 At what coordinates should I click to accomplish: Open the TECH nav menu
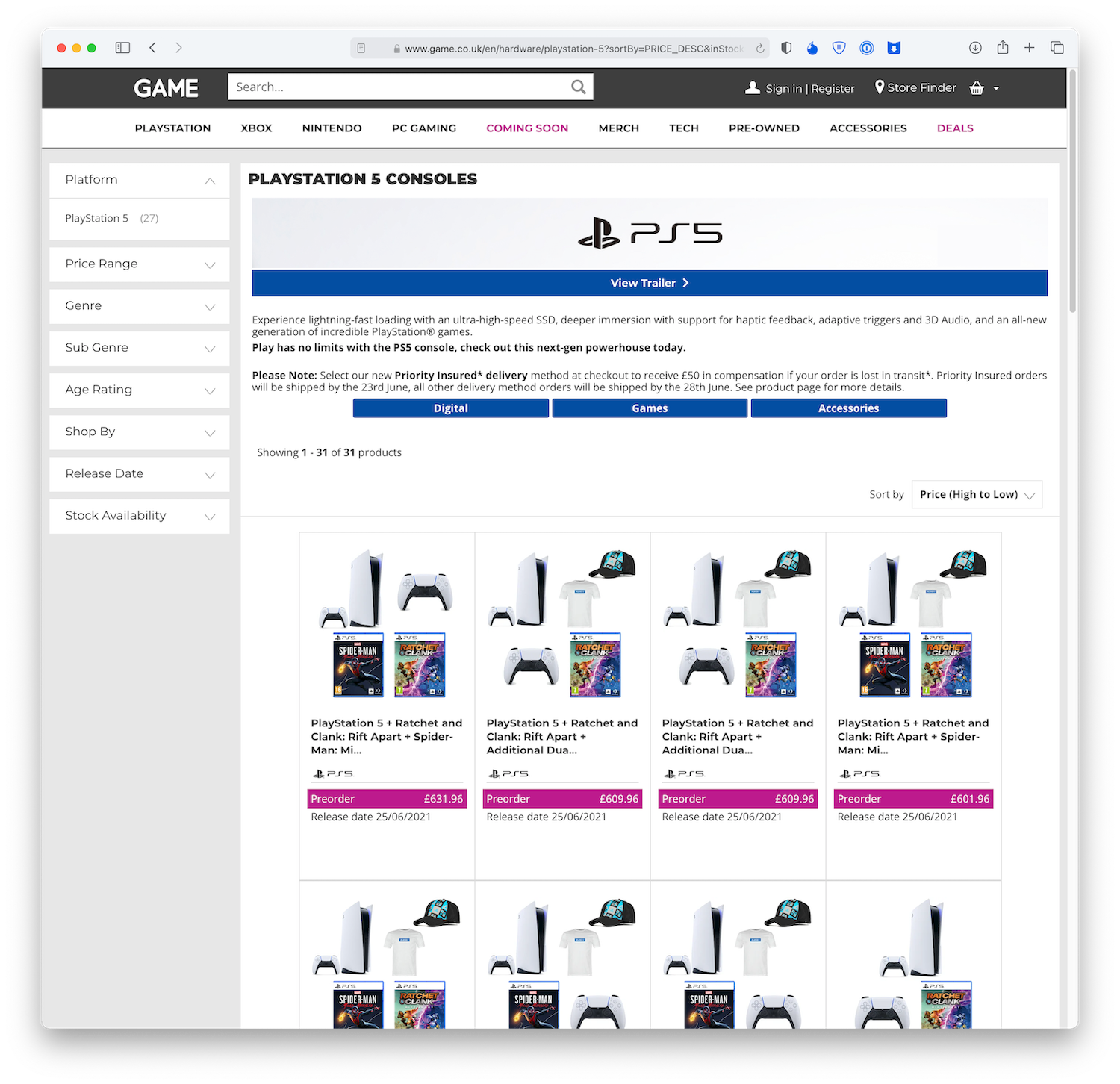pyautogui.click(x=684, y=128)
